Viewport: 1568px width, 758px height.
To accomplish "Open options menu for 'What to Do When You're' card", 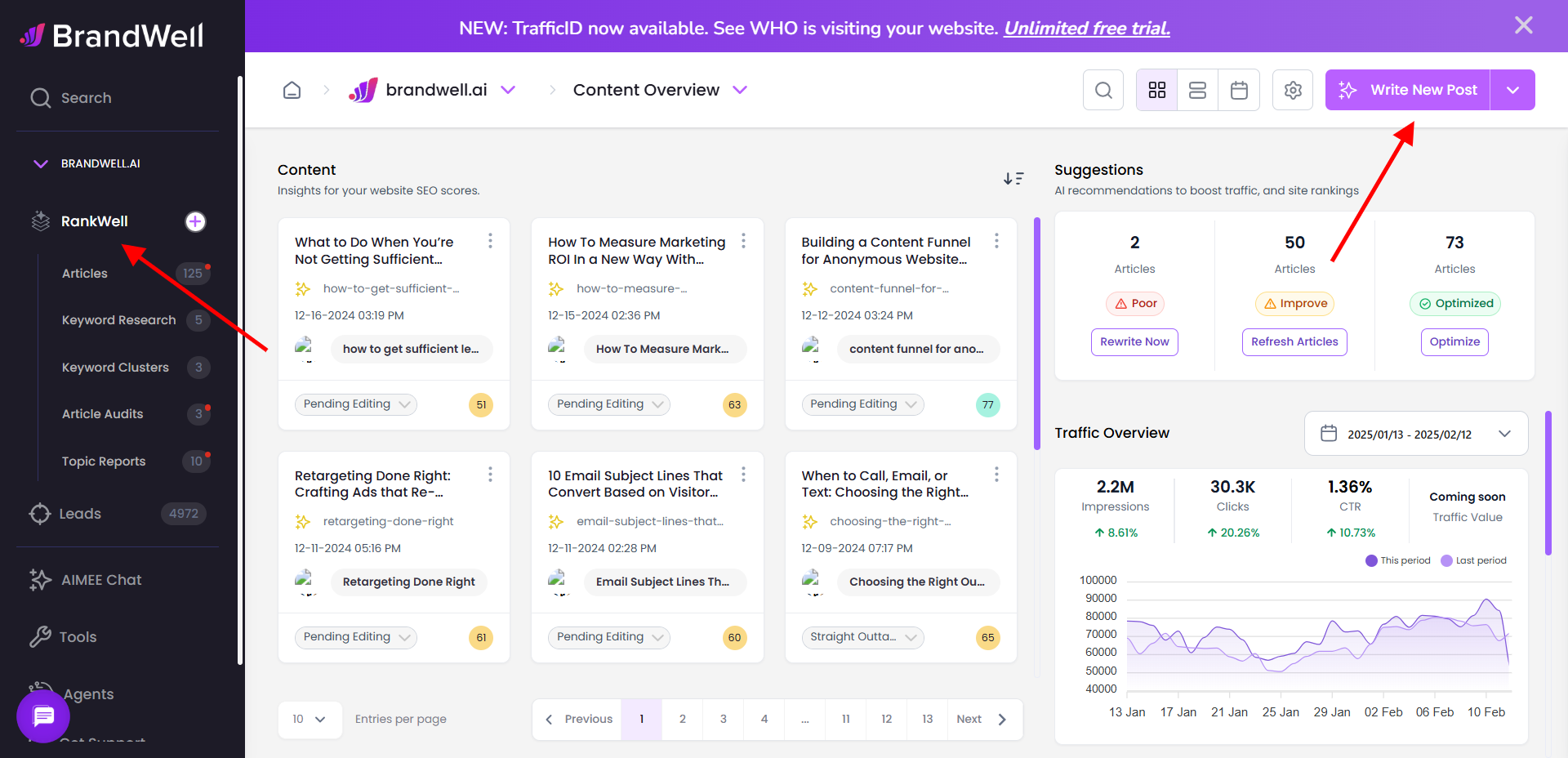I will coord(490,241).
